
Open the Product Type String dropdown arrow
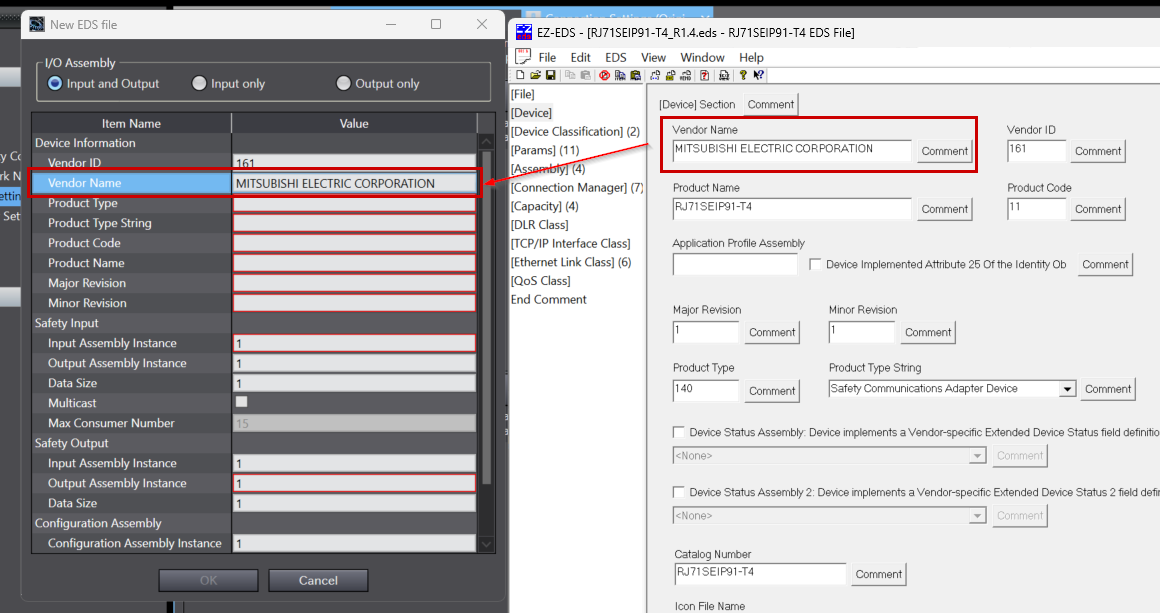1067,389
